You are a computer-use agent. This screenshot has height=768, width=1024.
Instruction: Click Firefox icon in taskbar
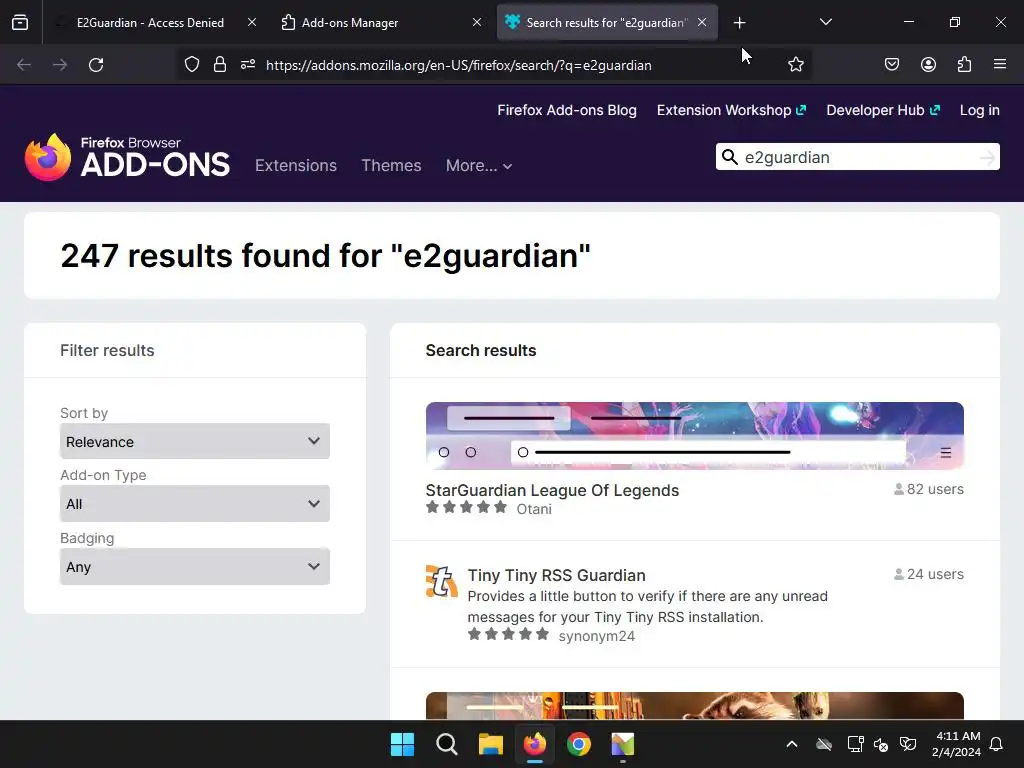[x=535, y=744]
